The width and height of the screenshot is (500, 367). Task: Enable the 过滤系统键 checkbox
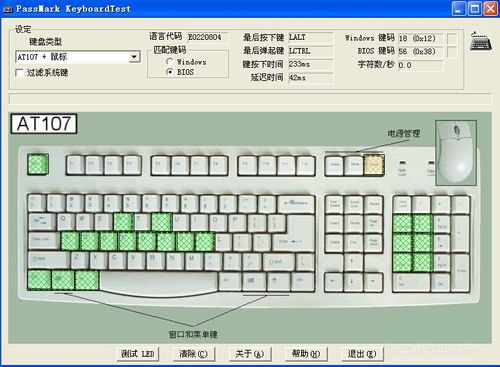(20, 73)
